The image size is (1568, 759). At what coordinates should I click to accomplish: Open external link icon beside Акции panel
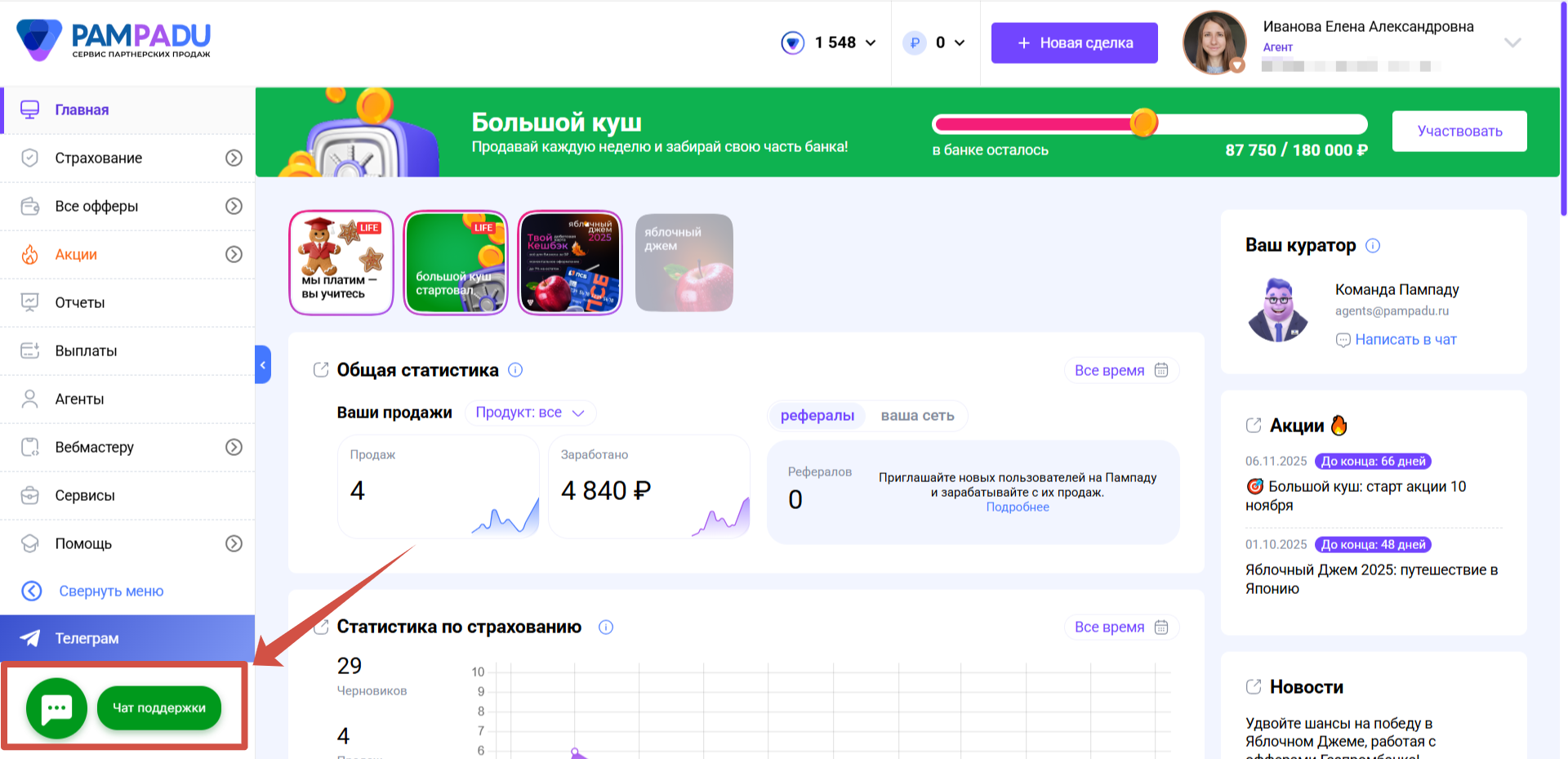pos(1254,426)
